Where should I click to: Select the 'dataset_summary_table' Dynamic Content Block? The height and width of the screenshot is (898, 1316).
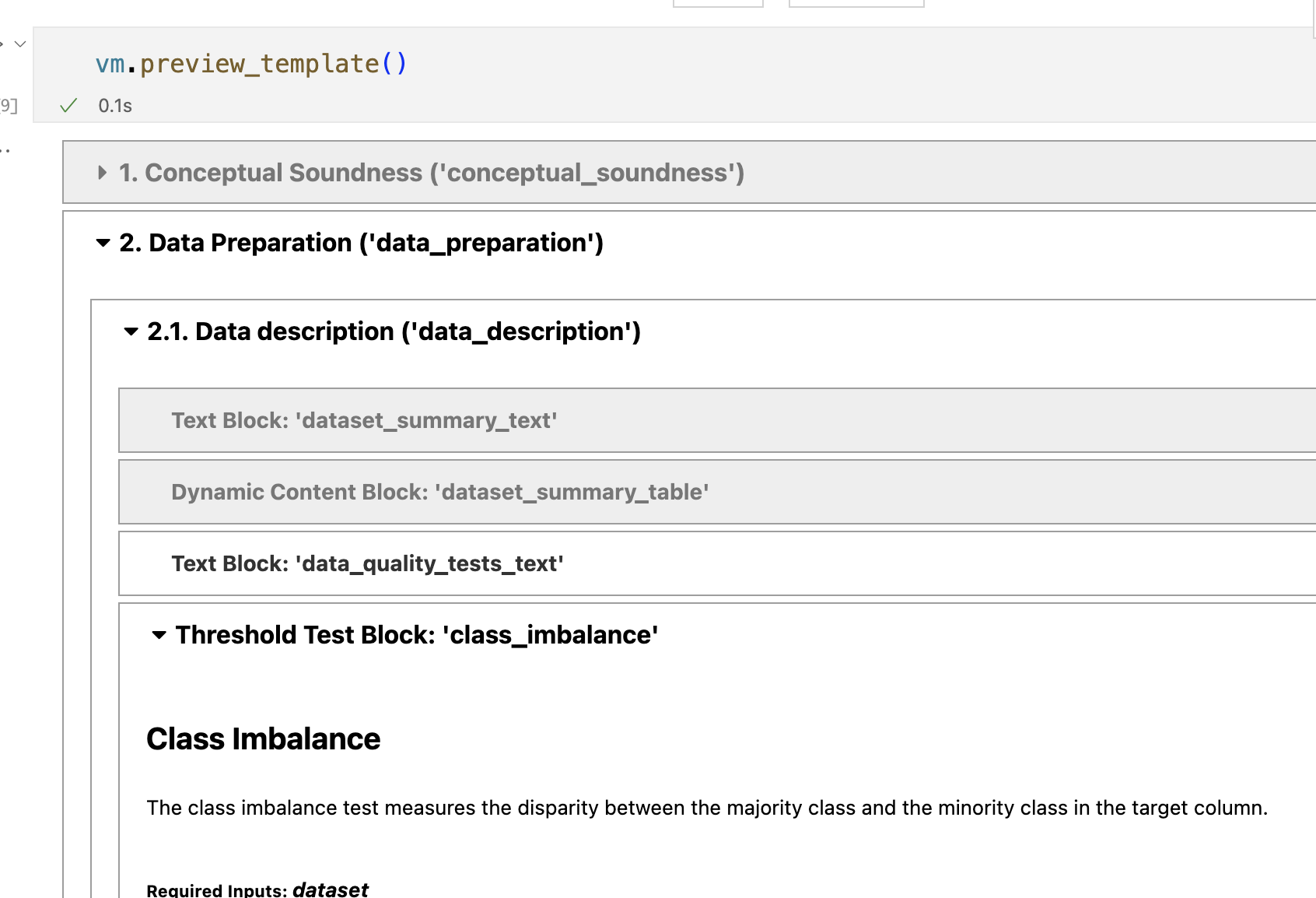439,492
